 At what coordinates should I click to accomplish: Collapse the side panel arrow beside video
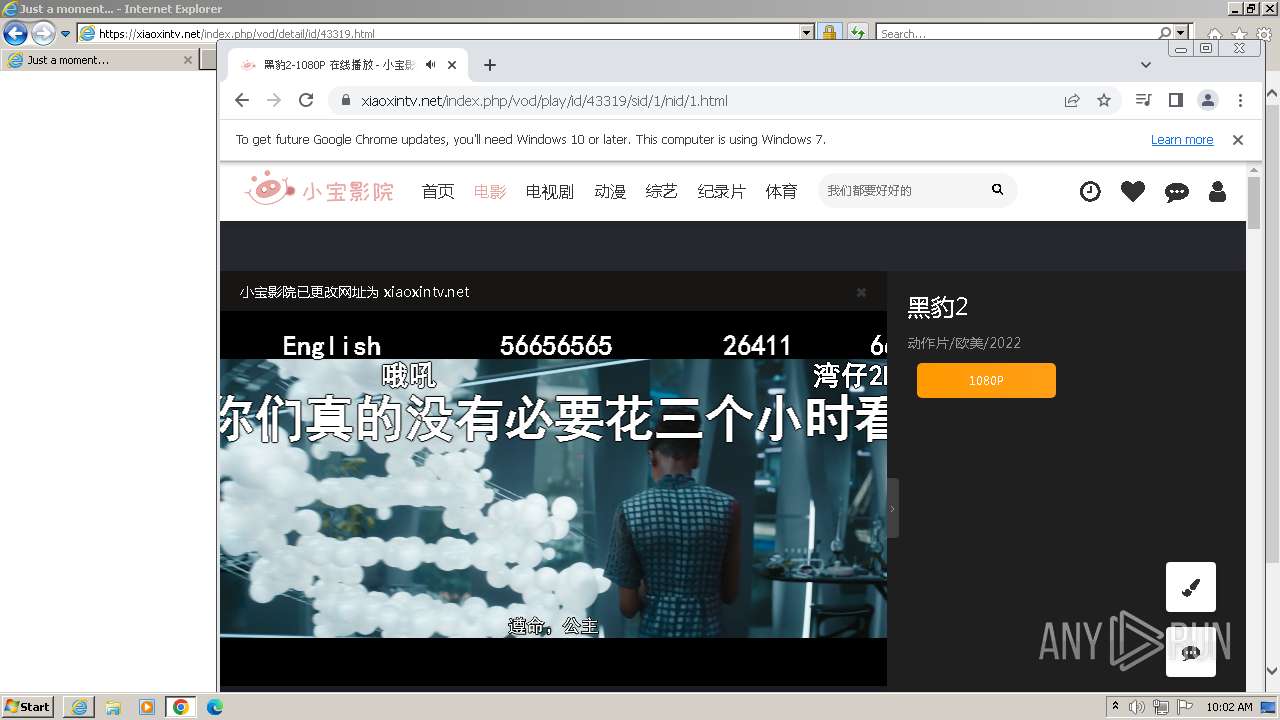tap(892, 508)
